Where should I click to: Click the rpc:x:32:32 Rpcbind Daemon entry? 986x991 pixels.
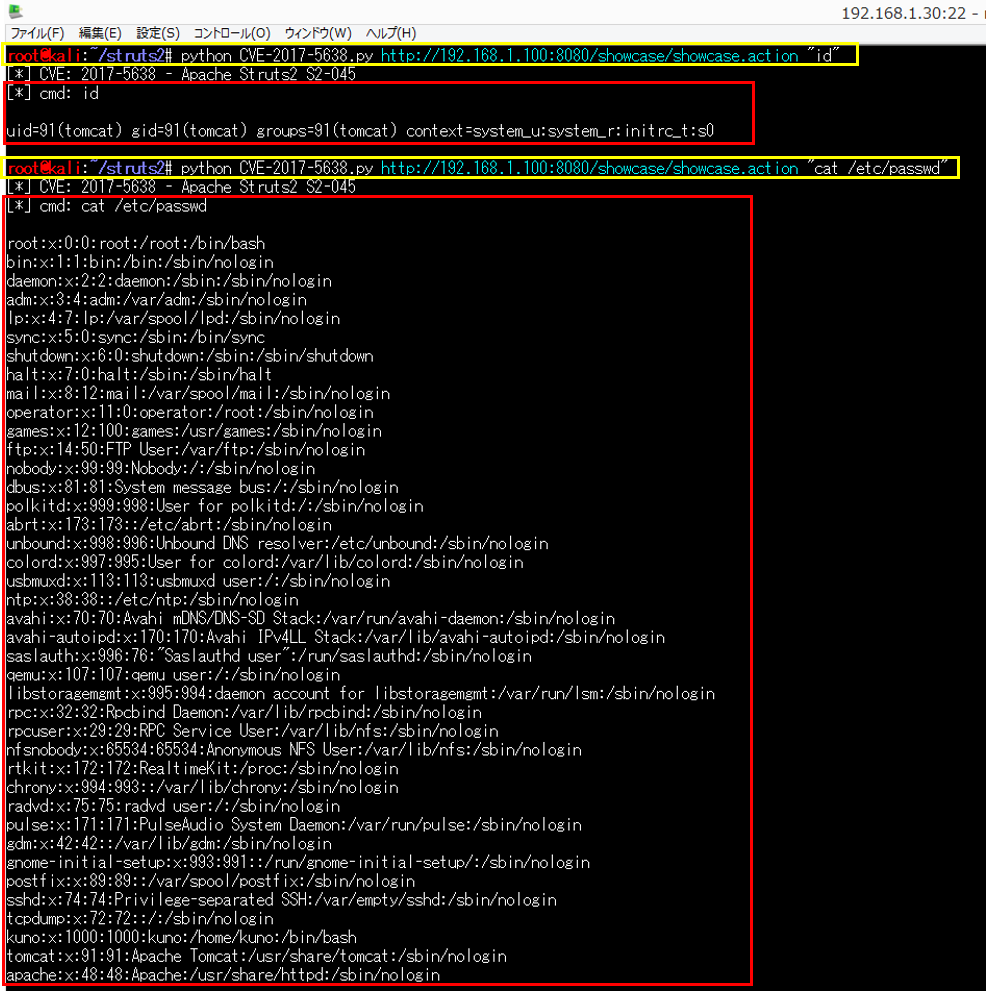tap(244, 712)
